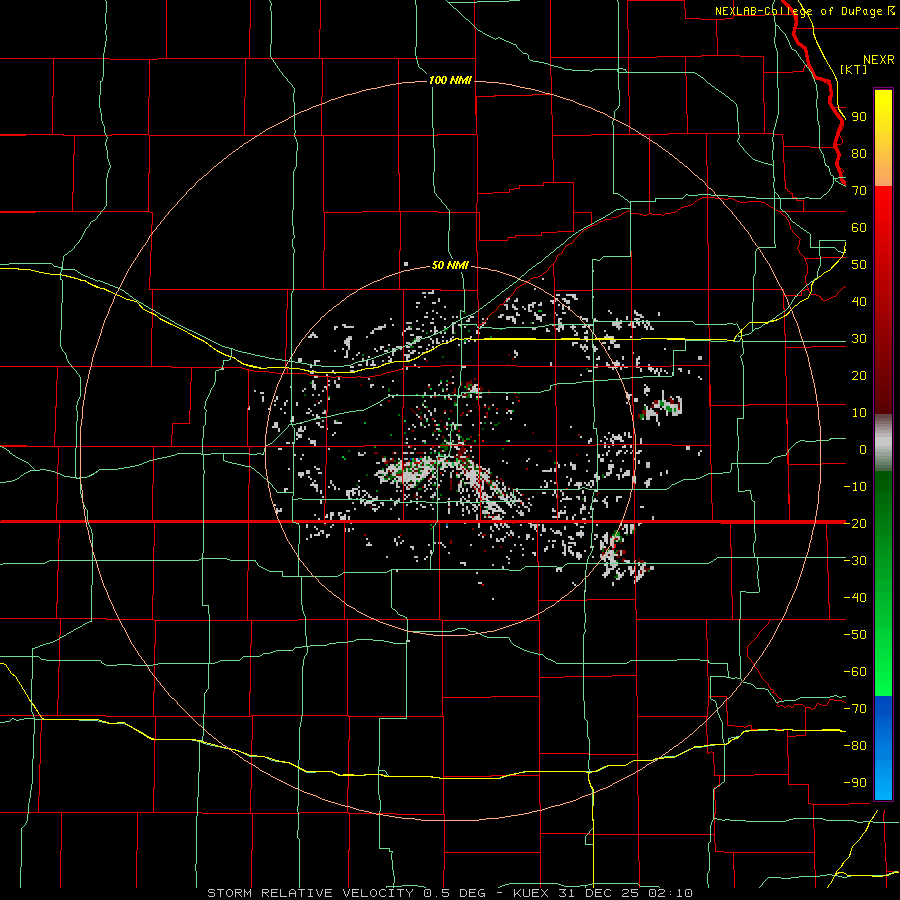Click the 90 value on the velocity scale
The width and height of the screenshot is (900, 900).
859,117
